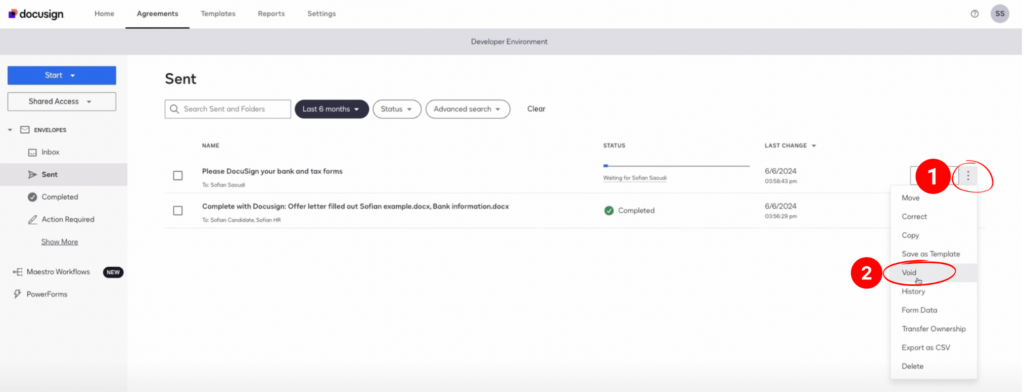The width and height of the screenshot is (1024, 392).
Task: Click the Sent paper plane icon
Action: click(x=32, y=174)
